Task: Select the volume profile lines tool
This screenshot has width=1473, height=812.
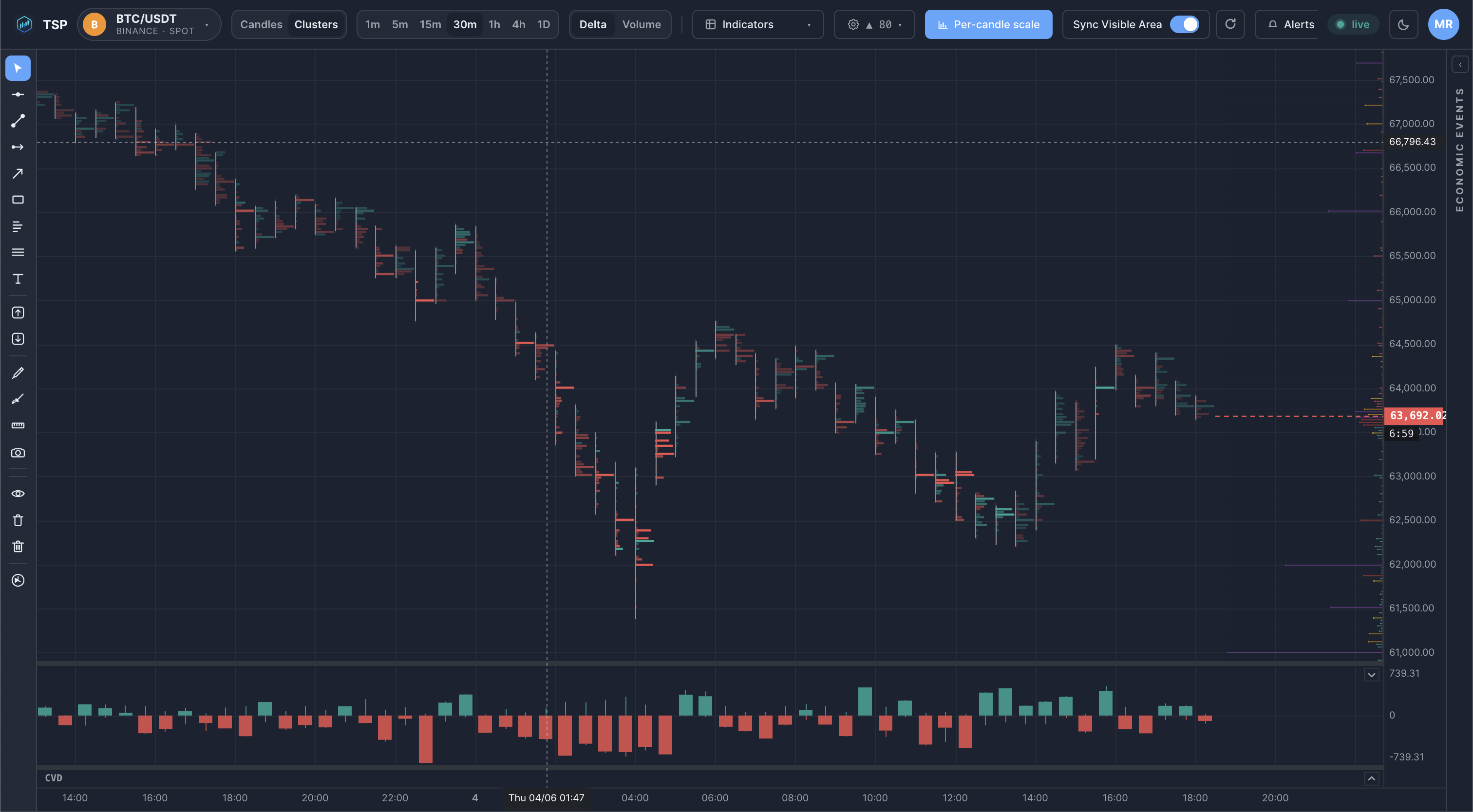Action: [18, 226]
